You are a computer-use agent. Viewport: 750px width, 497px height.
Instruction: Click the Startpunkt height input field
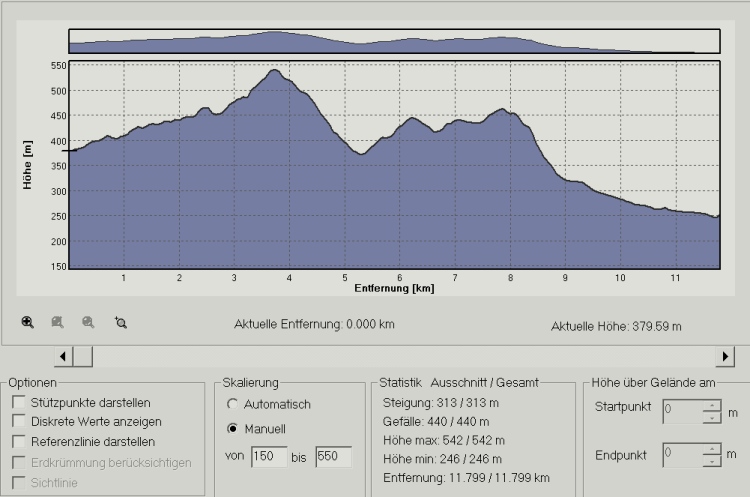683,411
